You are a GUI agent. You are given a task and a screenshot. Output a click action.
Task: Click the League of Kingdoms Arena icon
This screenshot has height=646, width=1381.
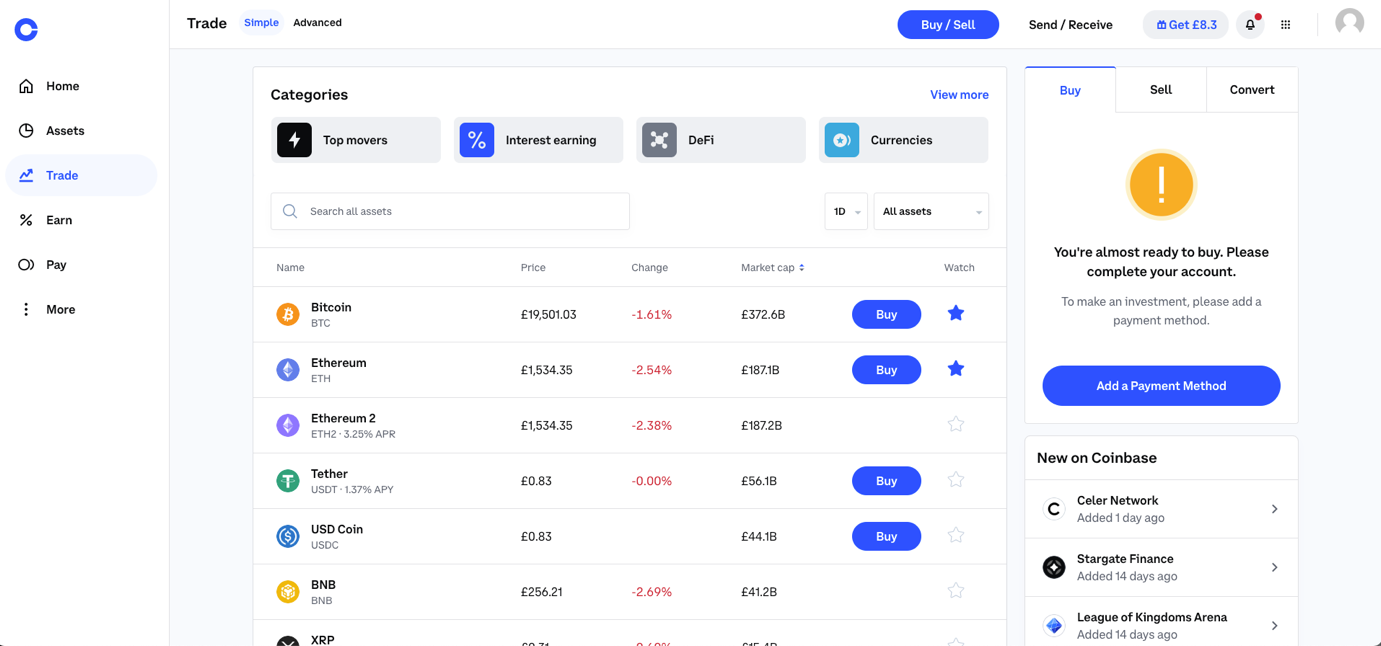(1054, 625)
